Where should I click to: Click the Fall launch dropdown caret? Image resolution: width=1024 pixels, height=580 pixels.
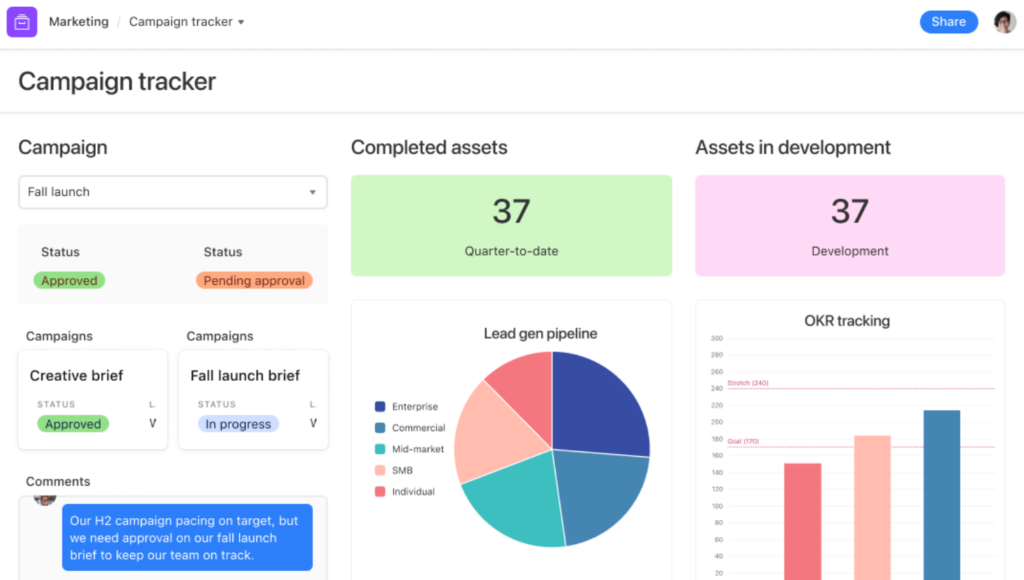coord(313,192)
